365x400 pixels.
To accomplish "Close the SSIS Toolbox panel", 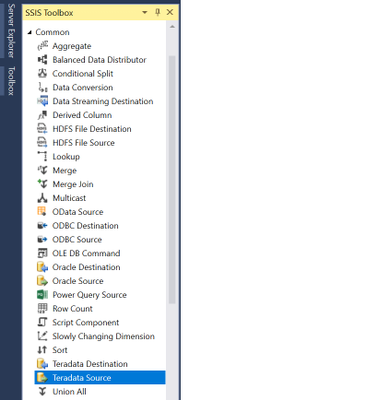I will pos(170,12).
